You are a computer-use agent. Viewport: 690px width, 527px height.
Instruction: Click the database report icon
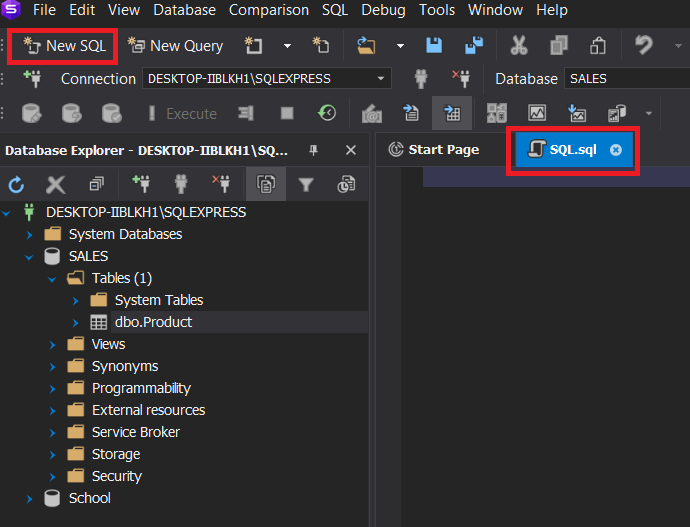617,113
